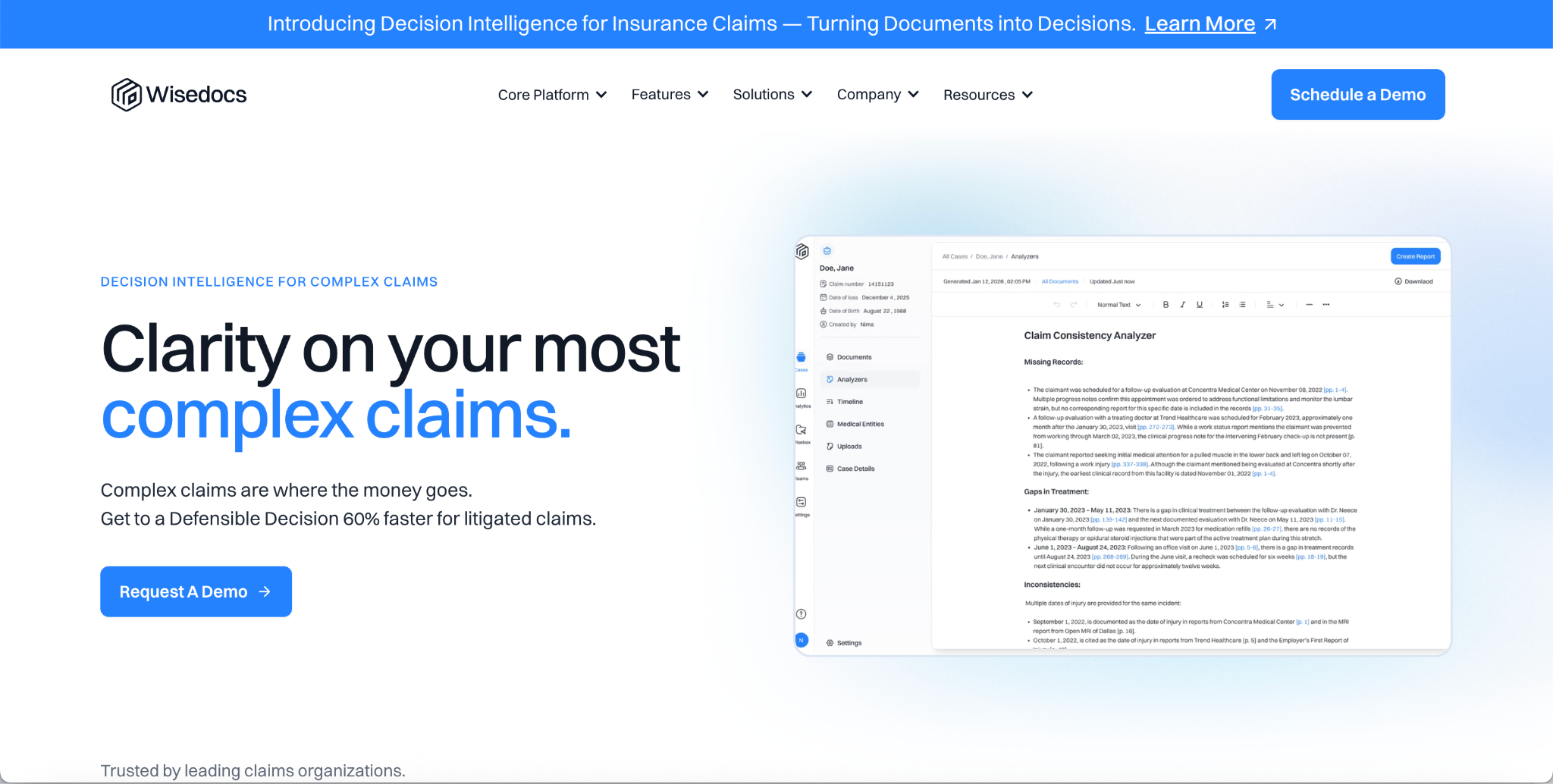
Task: Click the 'Trusted by leading claims organizations.' text
Action: (x=253, y=770)
